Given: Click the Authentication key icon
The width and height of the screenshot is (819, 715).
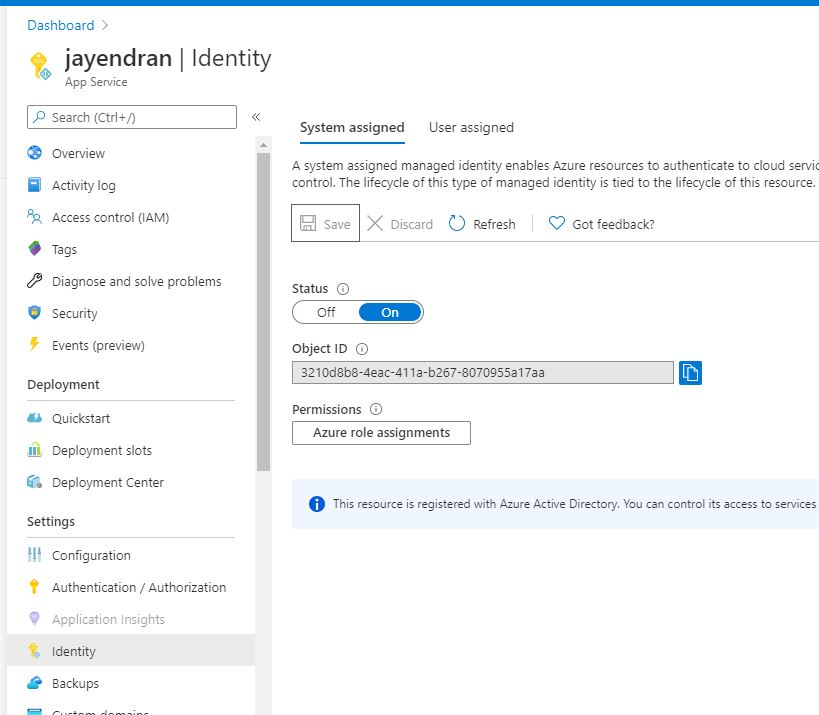Looking at the screenshot, I should [x=34, y=587].
